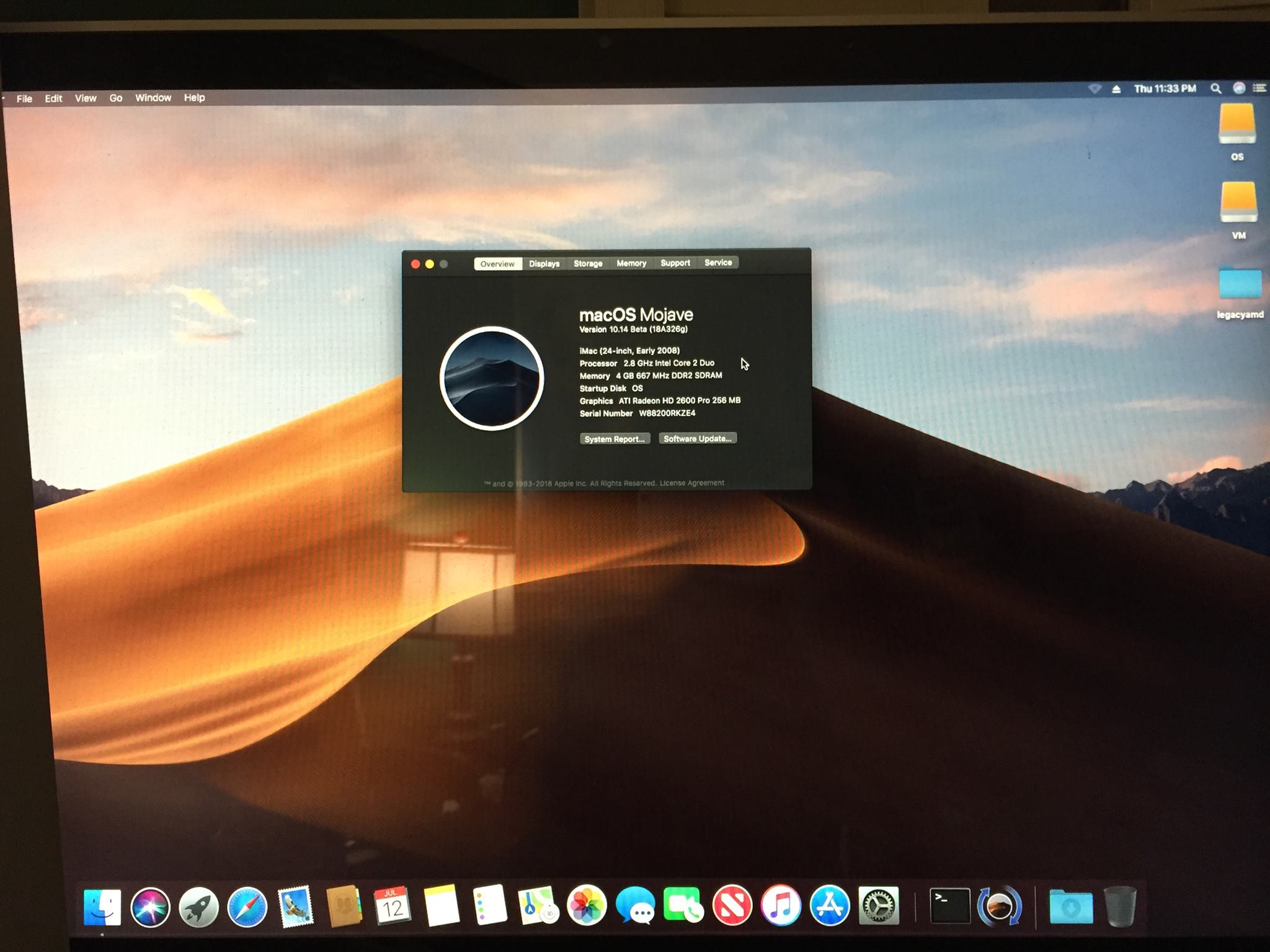Launch Safari from the dock
Viewport: 1270px width, 952px height.
tap(247, 907)
